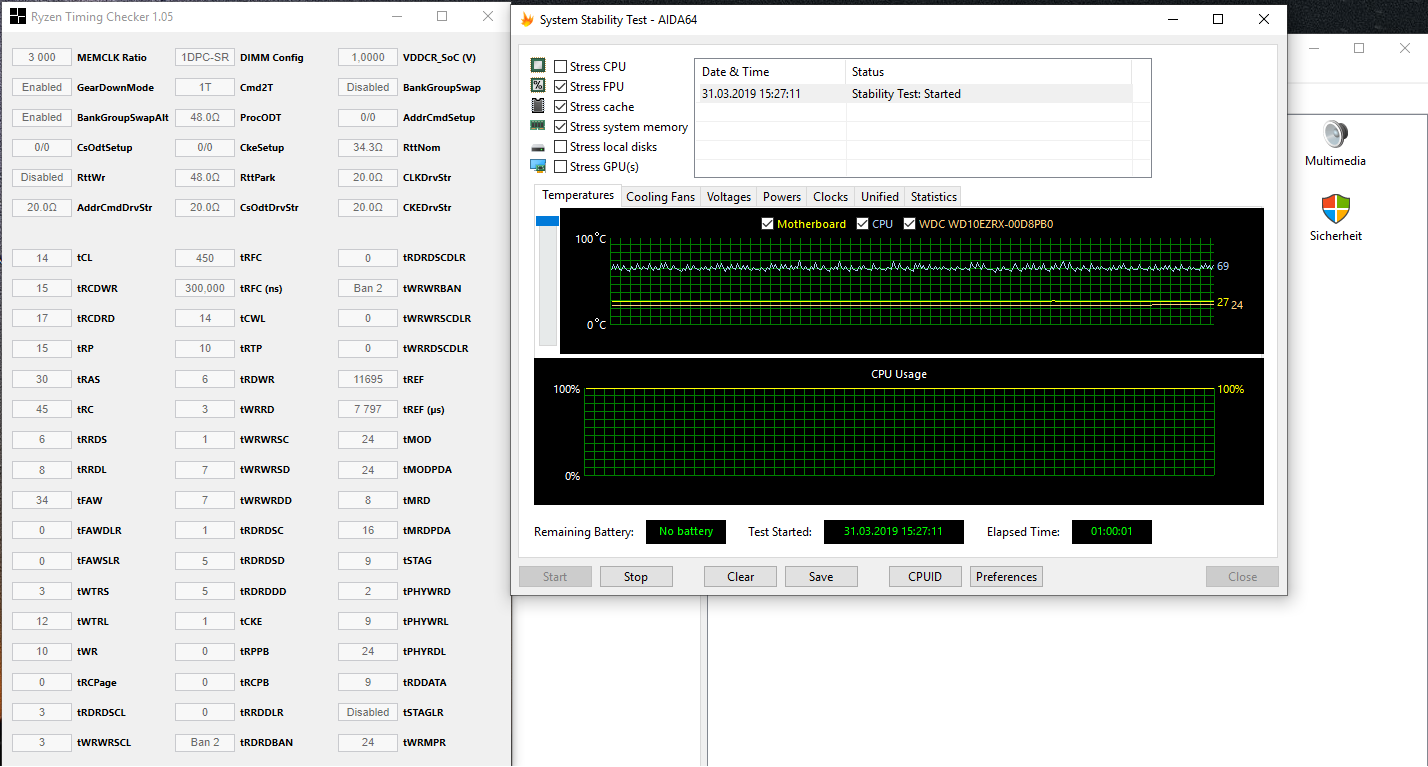
Task: Toggle the CPU temperature graph checkbox
Action: 863,224
